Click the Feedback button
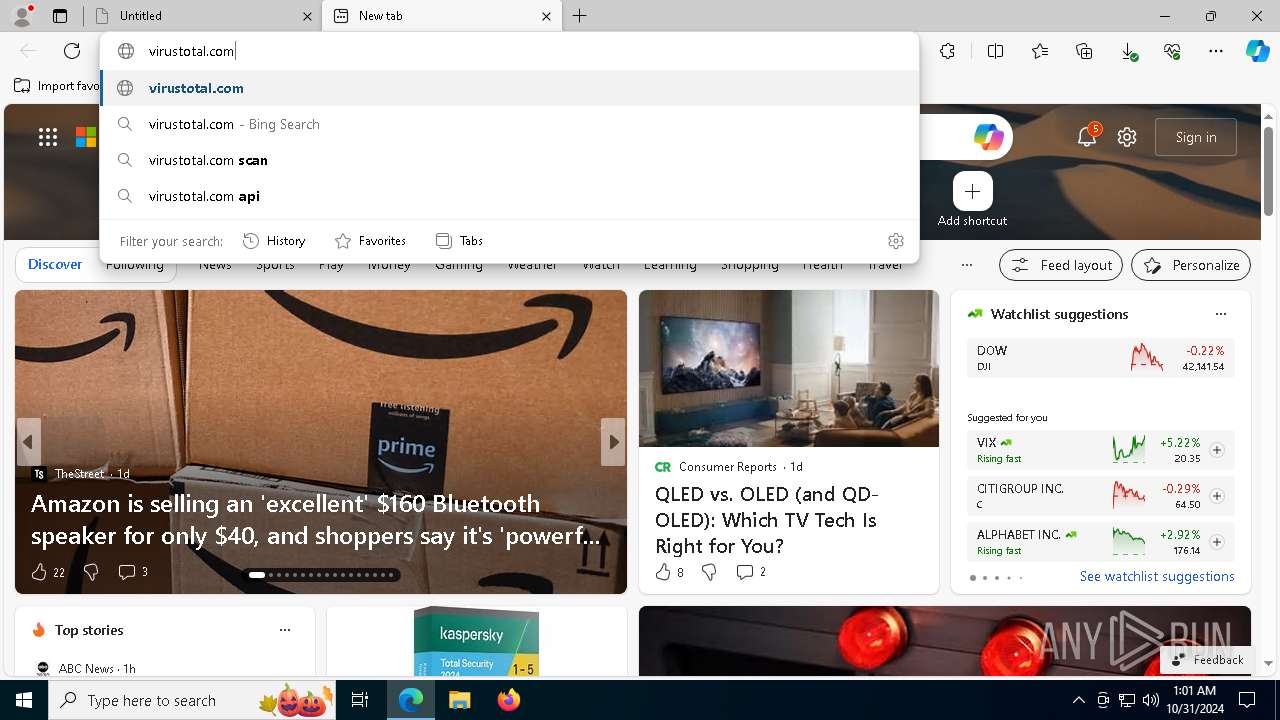 pyautogui.click(x=1207, y=660)
